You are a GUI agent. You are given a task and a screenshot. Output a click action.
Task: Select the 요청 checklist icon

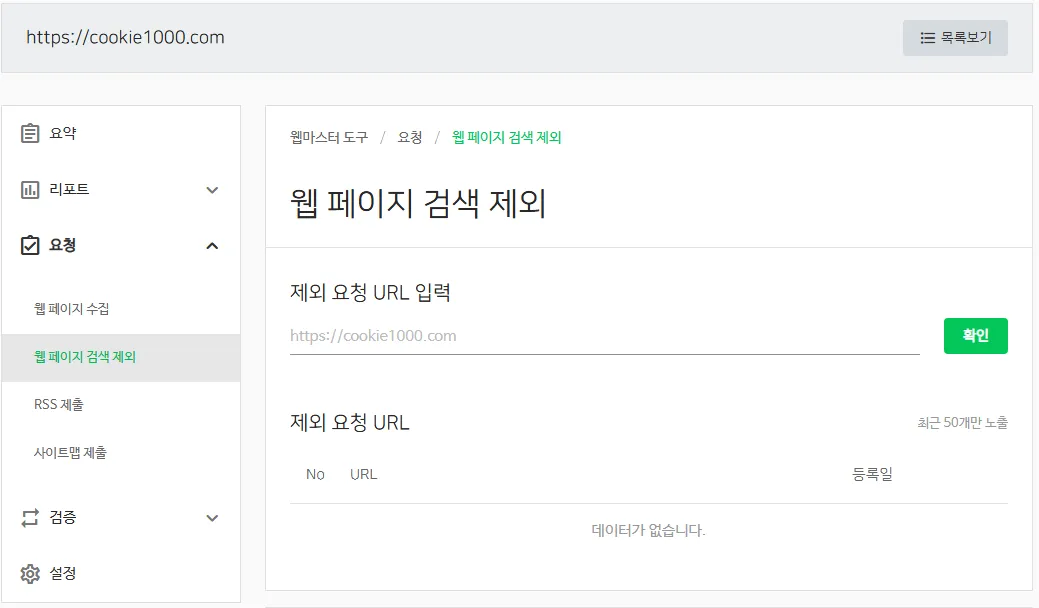click(x=31, y=245)
